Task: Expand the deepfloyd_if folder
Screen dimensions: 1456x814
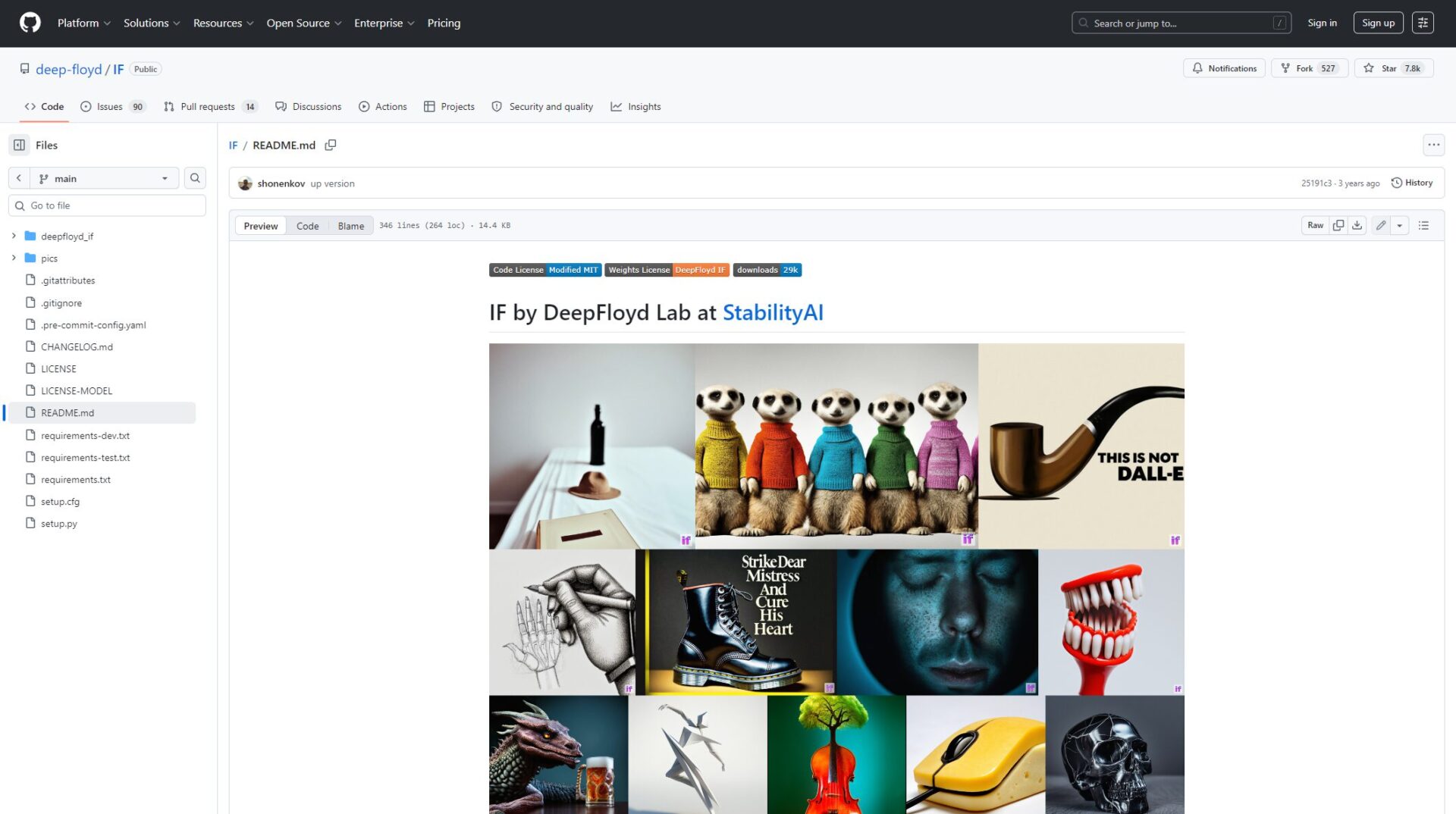Action: tap(14, 236)
